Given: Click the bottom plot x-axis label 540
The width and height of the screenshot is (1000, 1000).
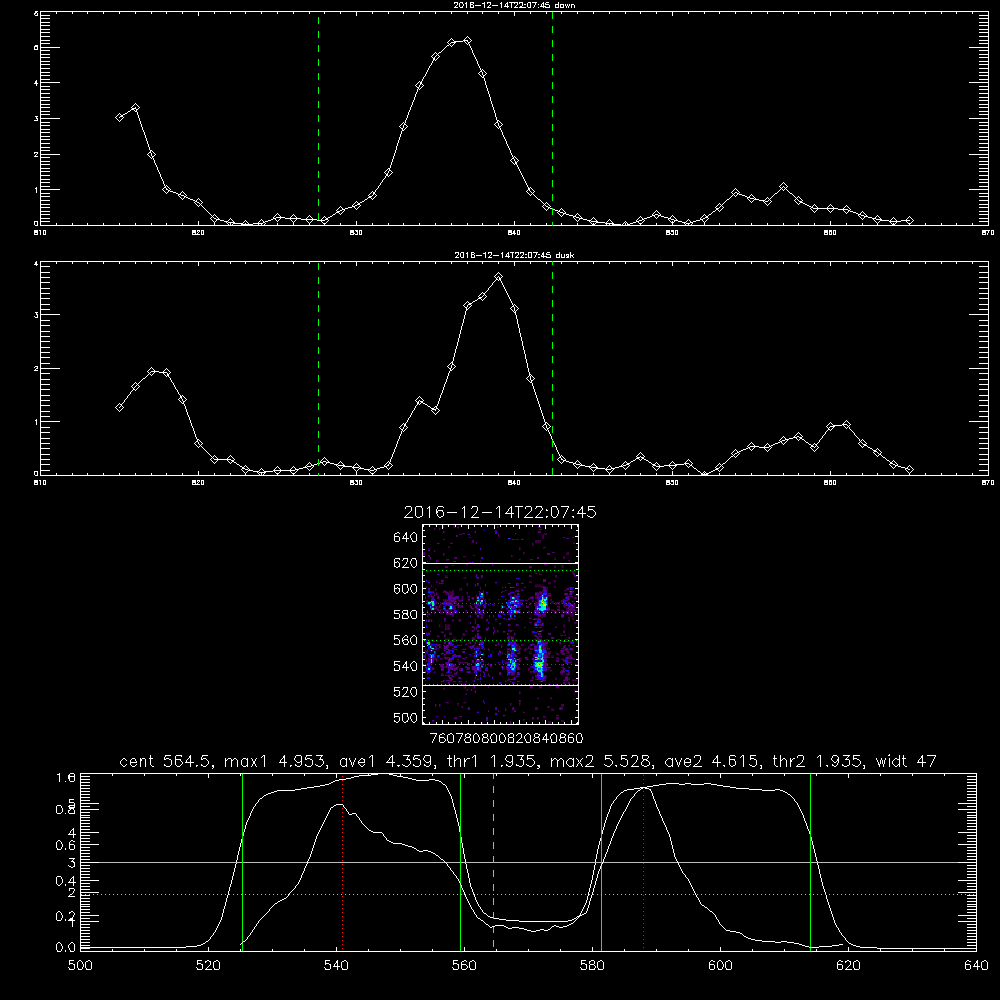Looking at the screenshot, I should 336,966.
